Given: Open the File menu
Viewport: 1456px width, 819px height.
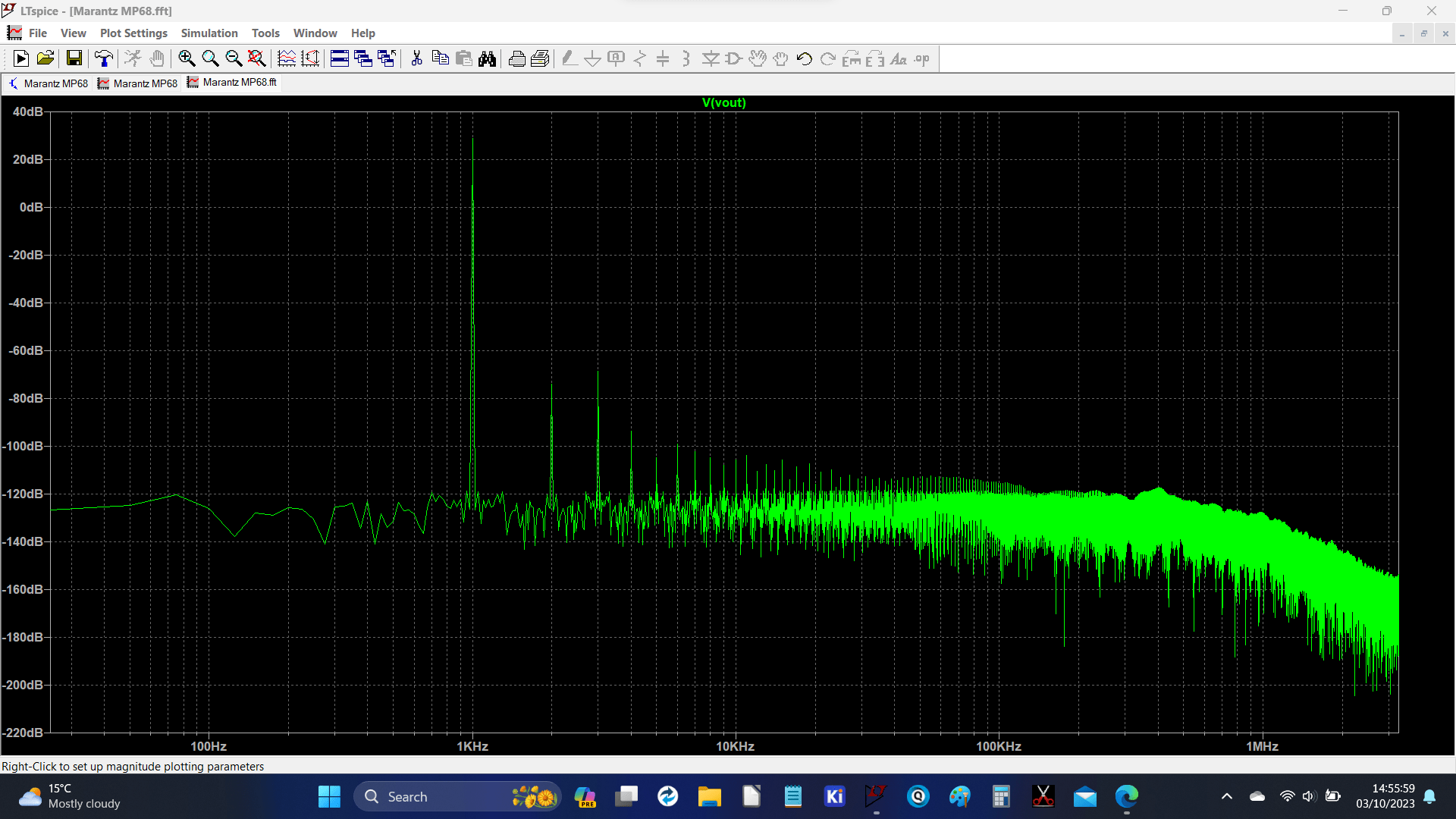Looking at the screenshot, I should pos(38,33).
